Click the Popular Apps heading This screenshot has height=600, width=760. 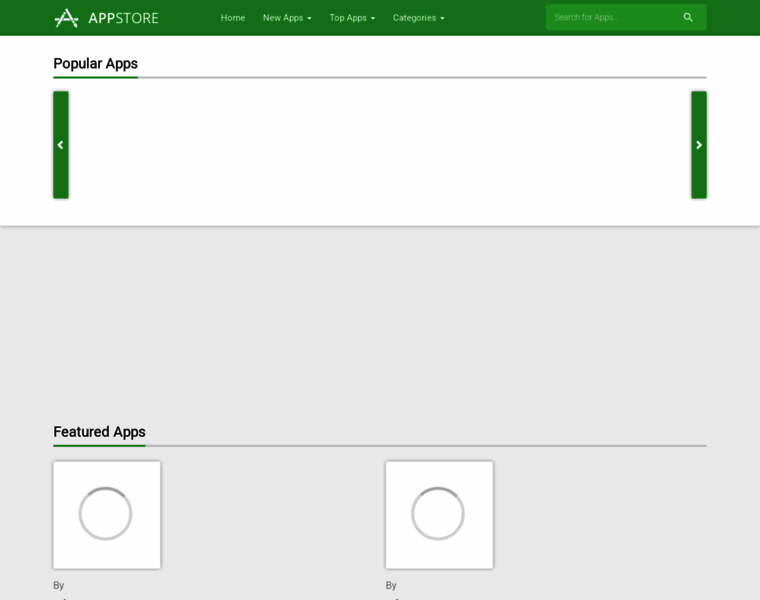(x=95, y=63)
